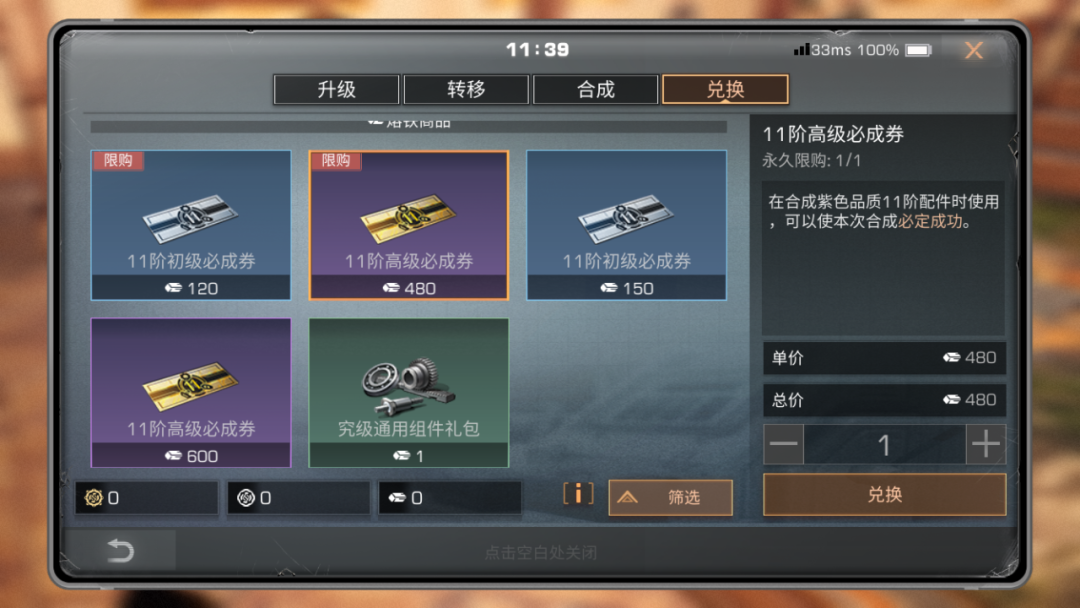This screenshot has width=1080, height=608.
Task: Click the back arrow icon
Action: [x=121, y=550]
